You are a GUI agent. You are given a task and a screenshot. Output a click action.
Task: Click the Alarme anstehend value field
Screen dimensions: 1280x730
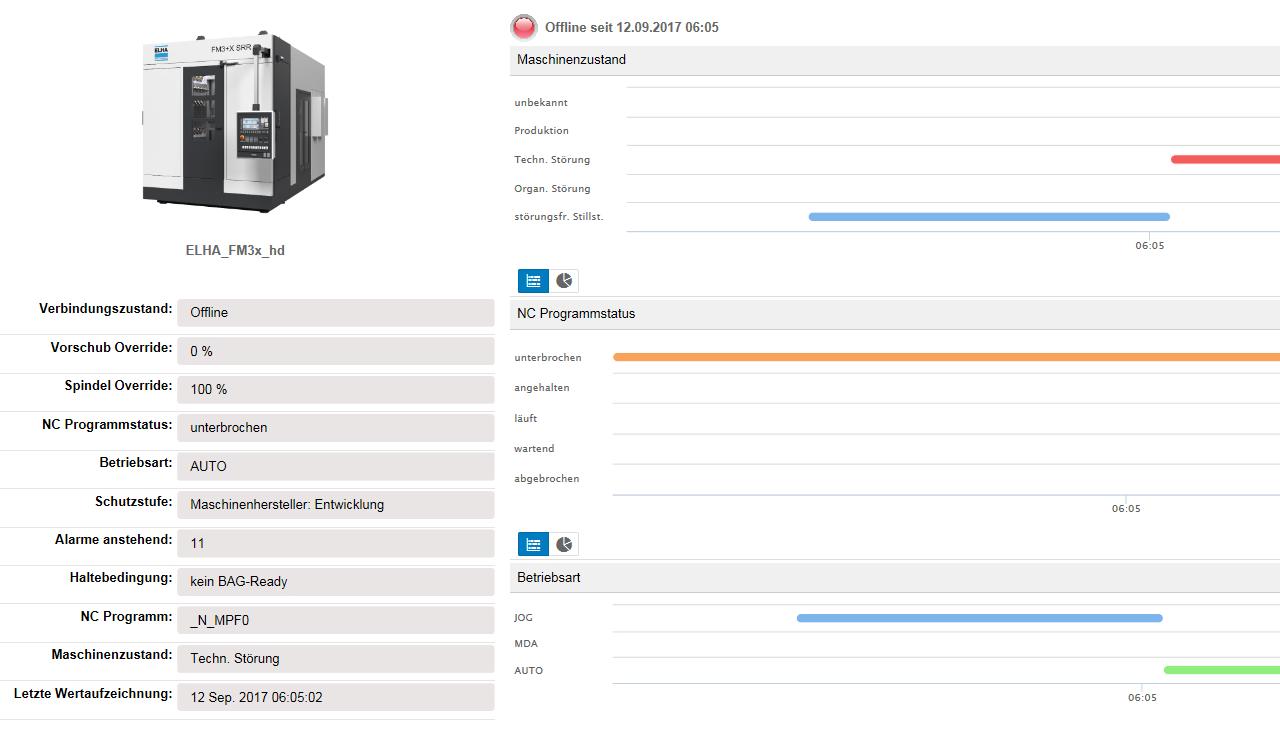click(336, 543)
